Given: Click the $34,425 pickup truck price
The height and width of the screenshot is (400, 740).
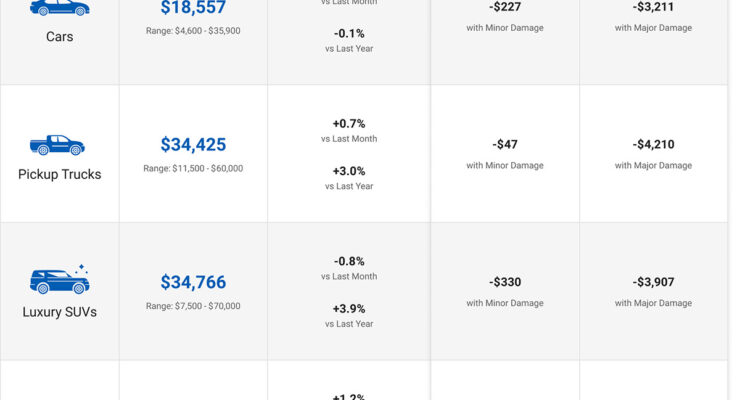Looking at the screenshot, I should point(193,145).
